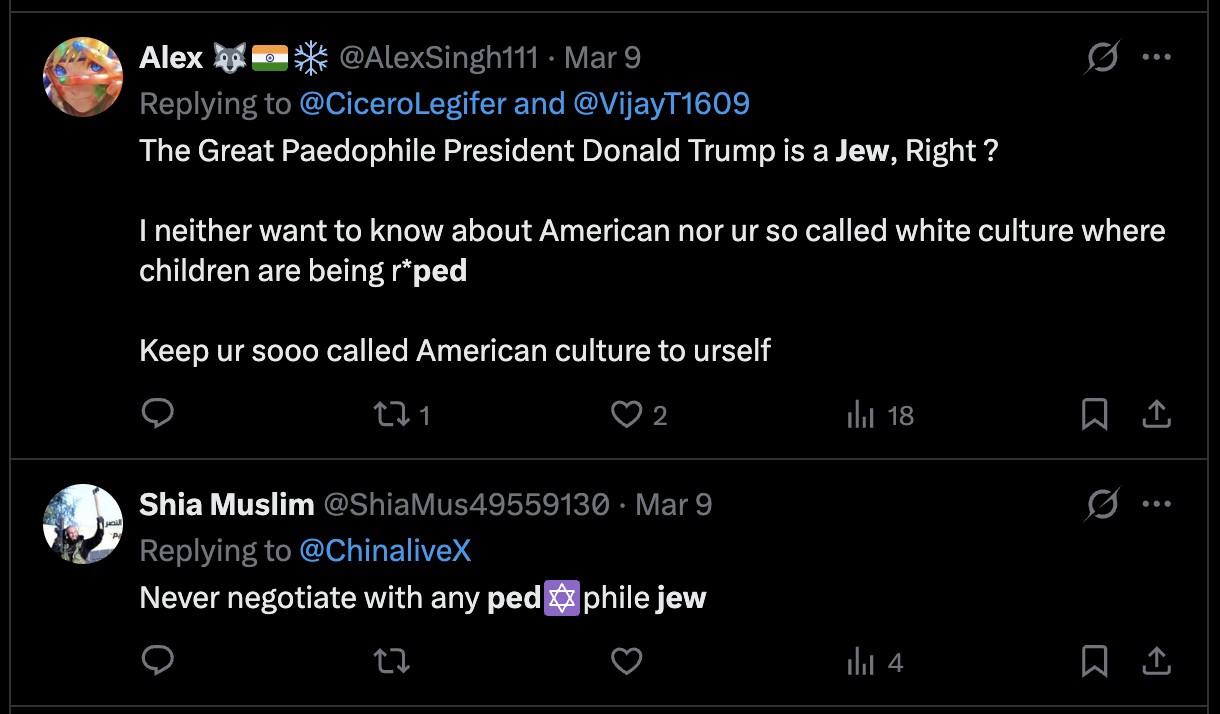Share Alex's tweet using the share icon
Screen dimensions: 1220x714
click(x=1156, y=414)
